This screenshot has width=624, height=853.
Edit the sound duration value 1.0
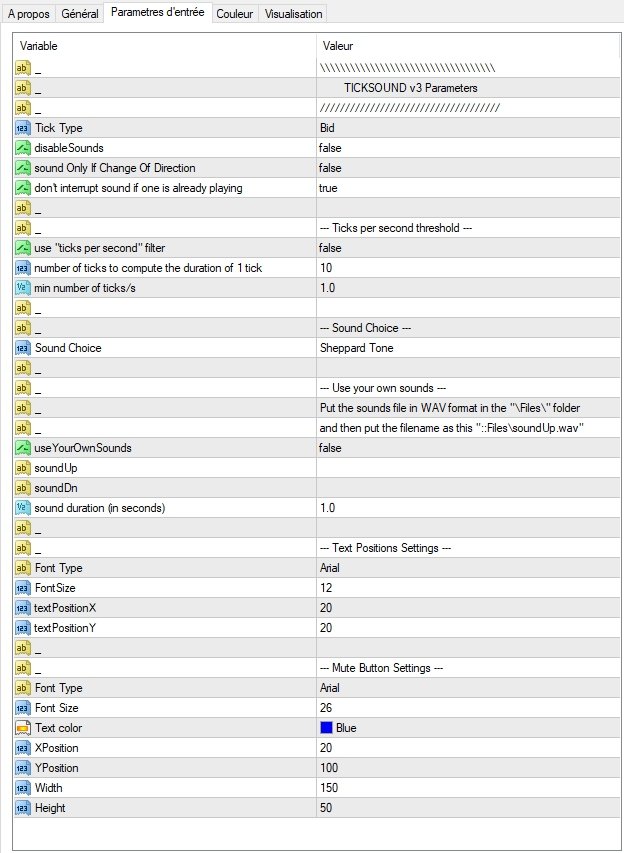click(x=468, y=508)
